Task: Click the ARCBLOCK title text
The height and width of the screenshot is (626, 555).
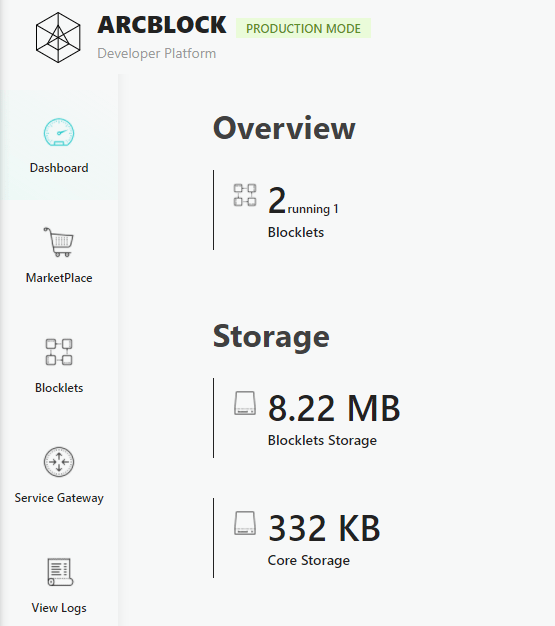Action: point(162,25)
